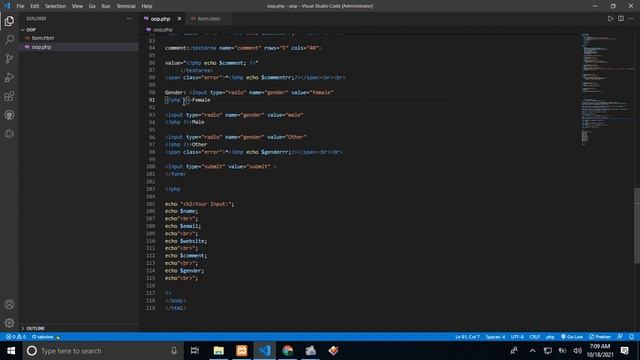Click the editor vertical scrollbar thumb
Viewport: 640px width, 360px height.
637,225
